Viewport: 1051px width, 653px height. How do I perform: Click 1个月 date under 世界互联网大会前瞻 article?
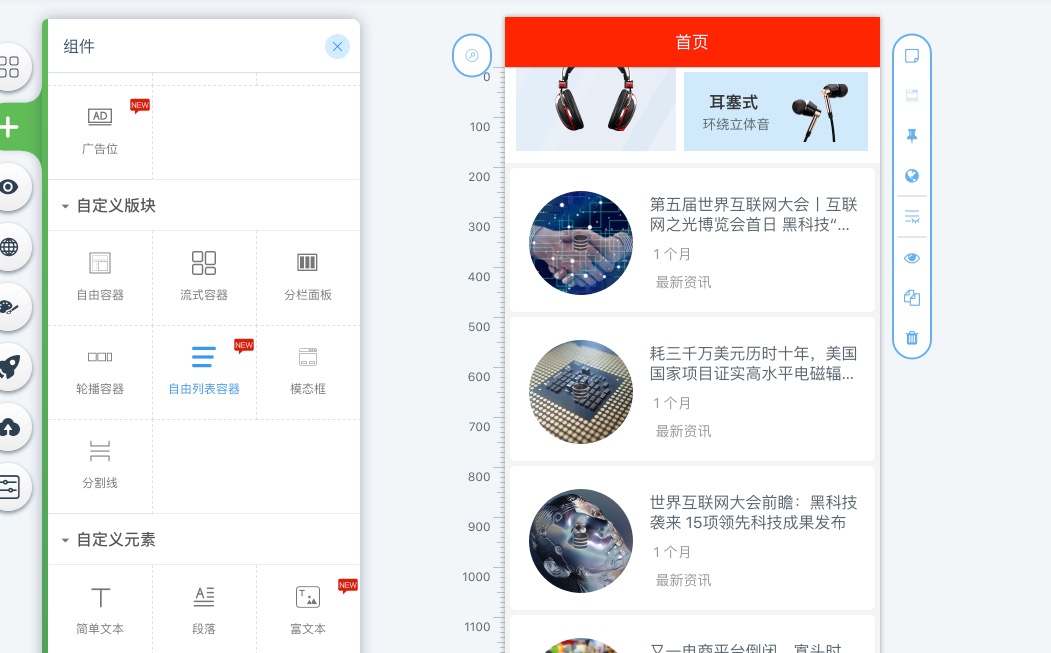coord(672,552)
